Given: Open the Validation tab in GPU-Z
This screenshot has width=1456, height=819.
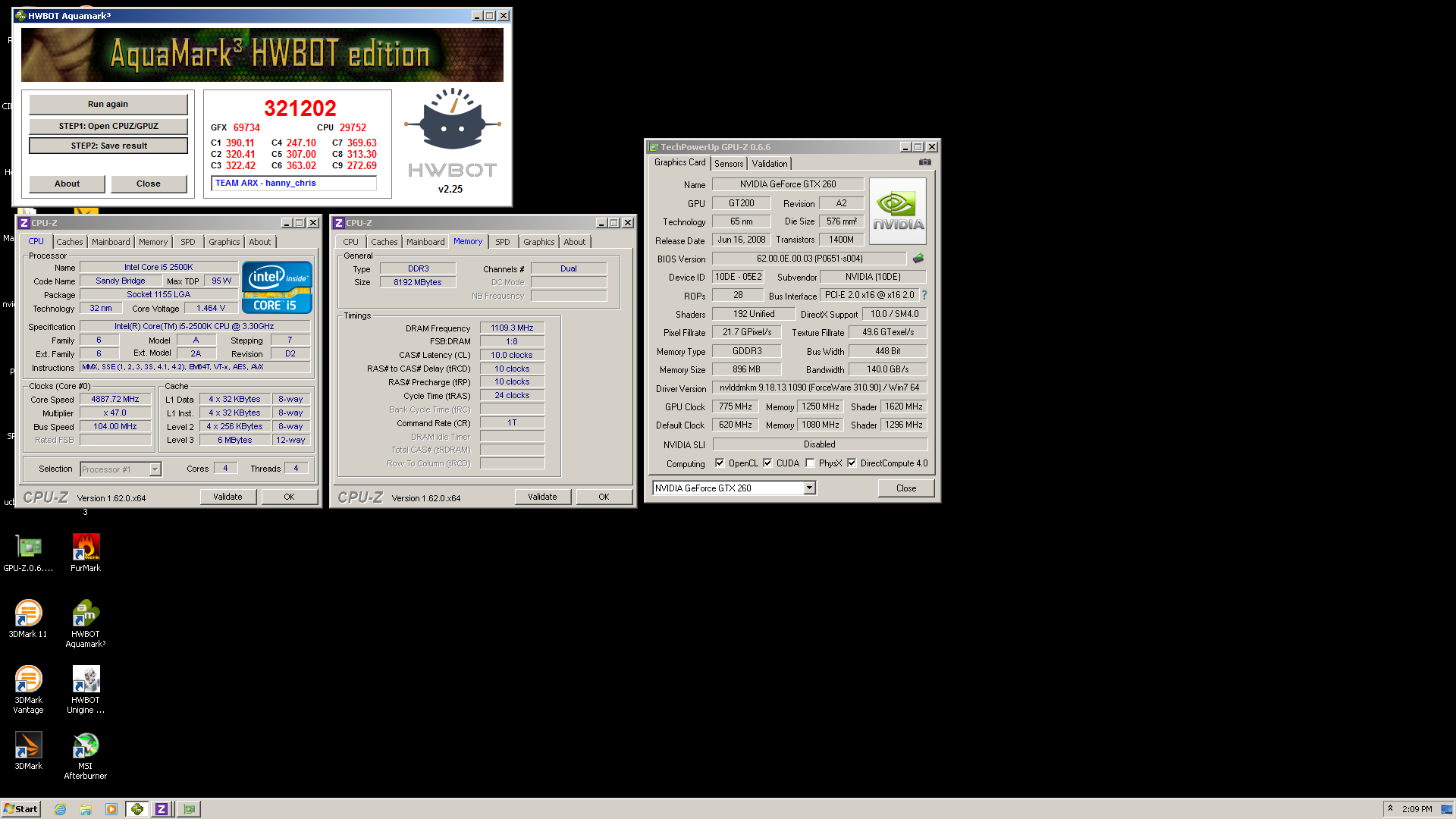Looking at the screenshot, I should [x=770, y=164].
